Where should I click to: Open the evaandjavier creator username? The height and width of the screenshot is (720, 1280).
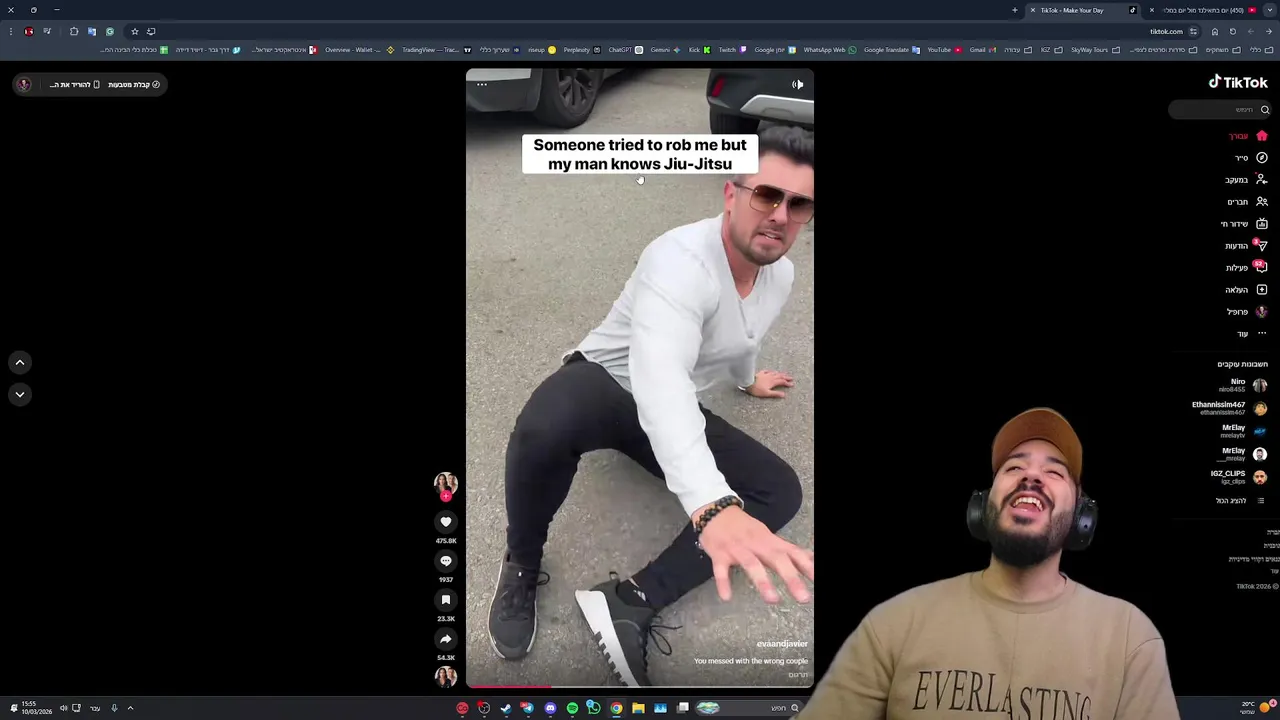[x=782, y=644]
